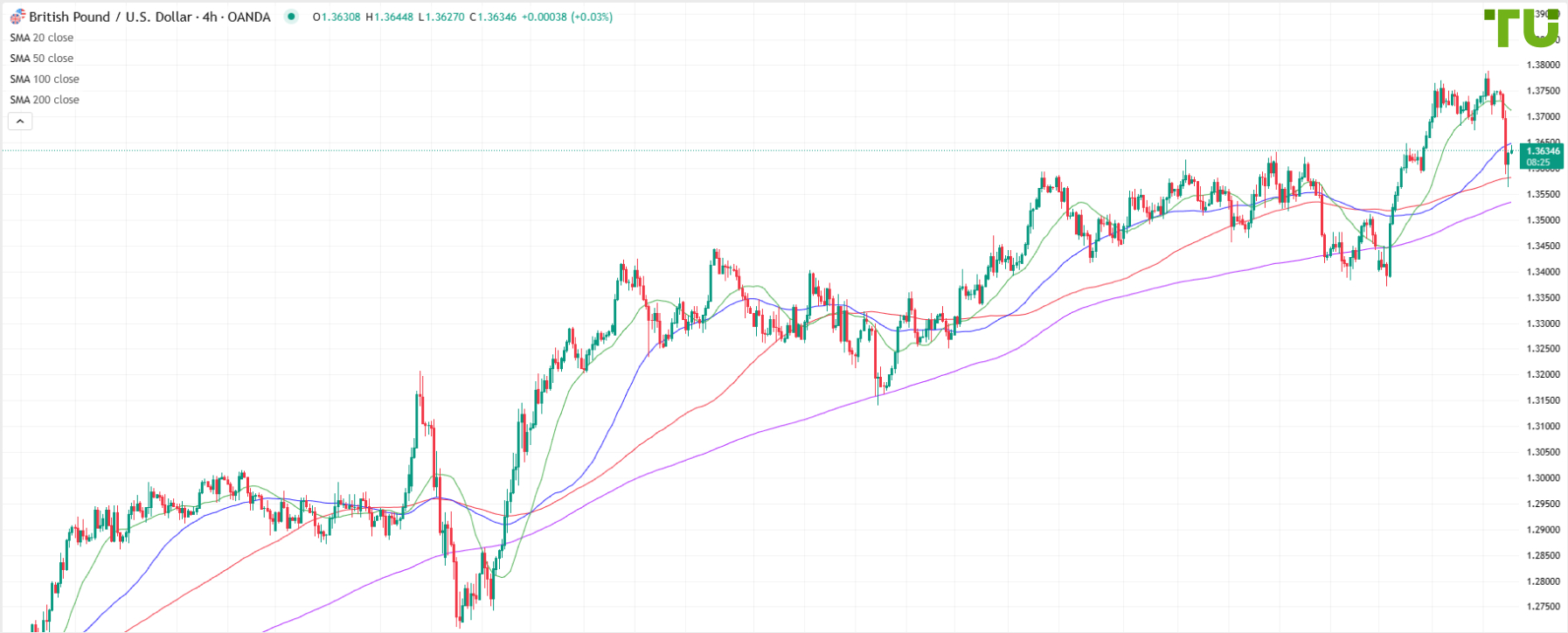Select the SMA 200 close indicator legend
1568x633 pixels.
(45, 100)
